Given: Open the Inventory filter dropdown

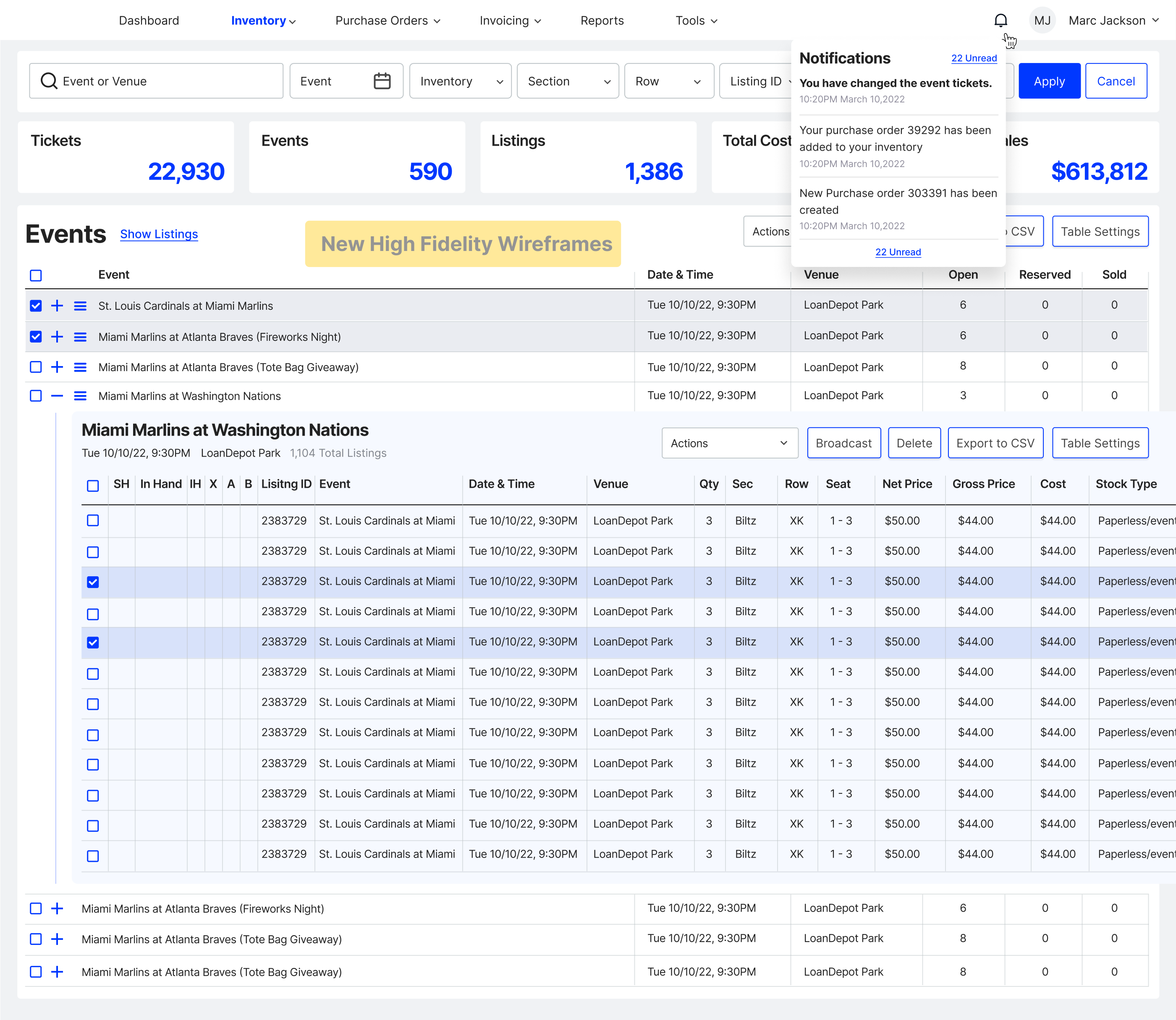Looking at the screenshot, I should [x=460, y=81].
